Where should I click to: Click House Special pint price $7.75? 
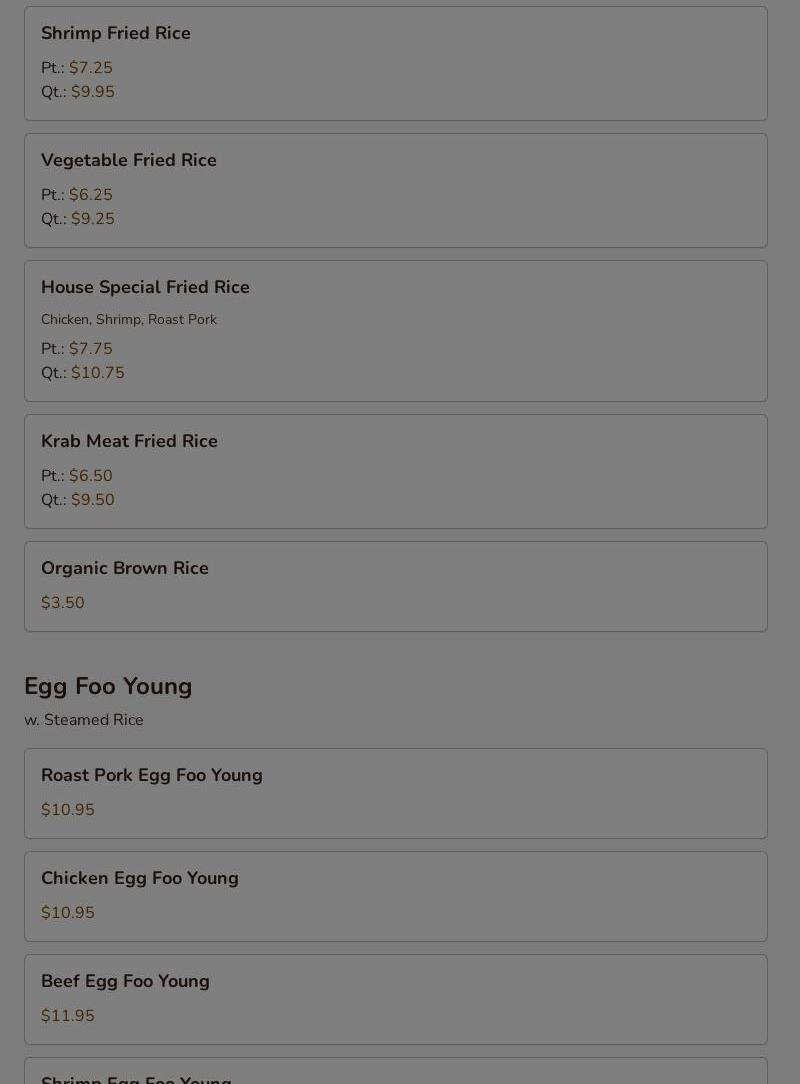coord(91,348)
